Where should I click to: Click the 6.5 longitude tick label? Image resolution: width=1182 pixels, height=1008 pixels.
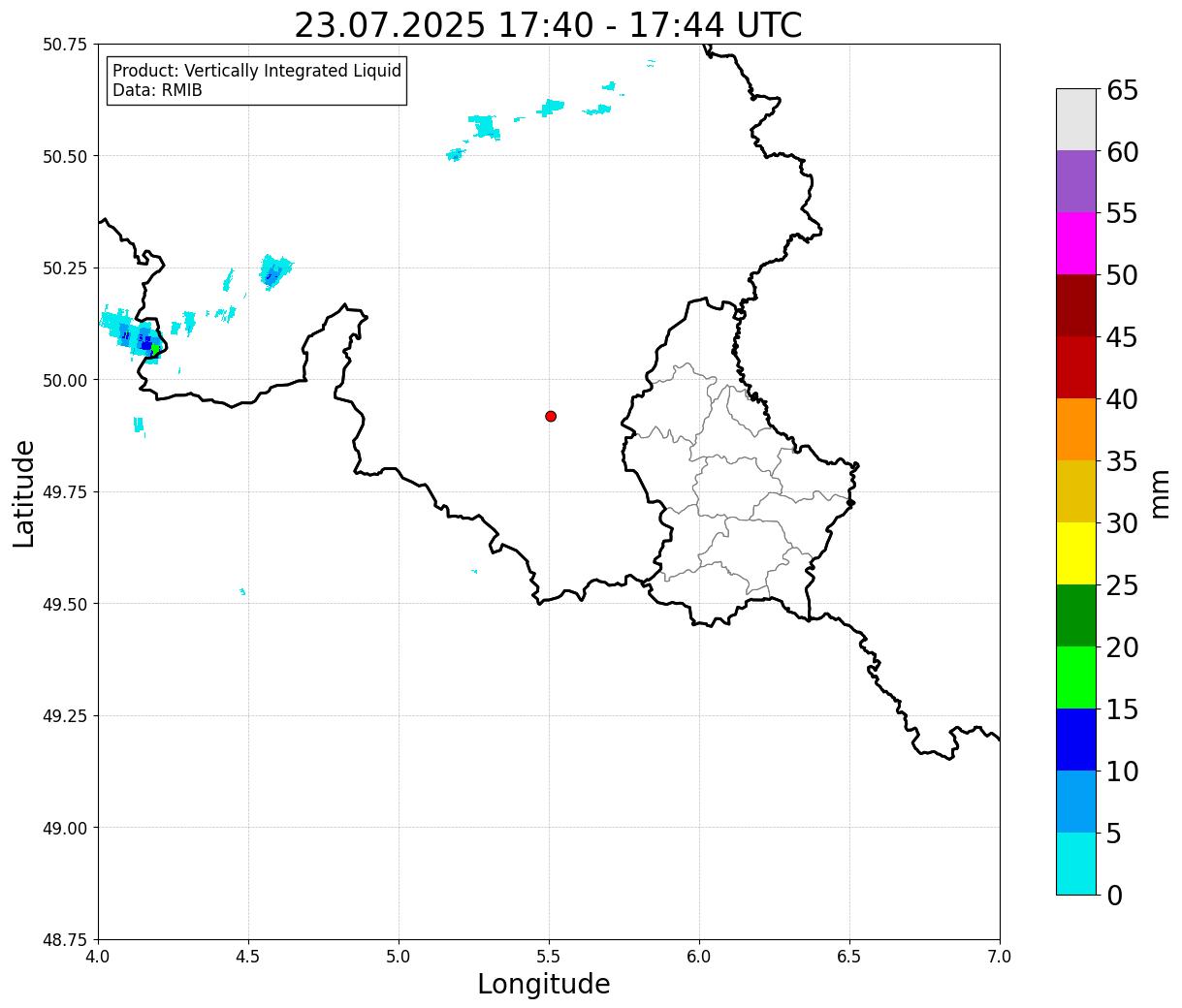coord(849,957)
